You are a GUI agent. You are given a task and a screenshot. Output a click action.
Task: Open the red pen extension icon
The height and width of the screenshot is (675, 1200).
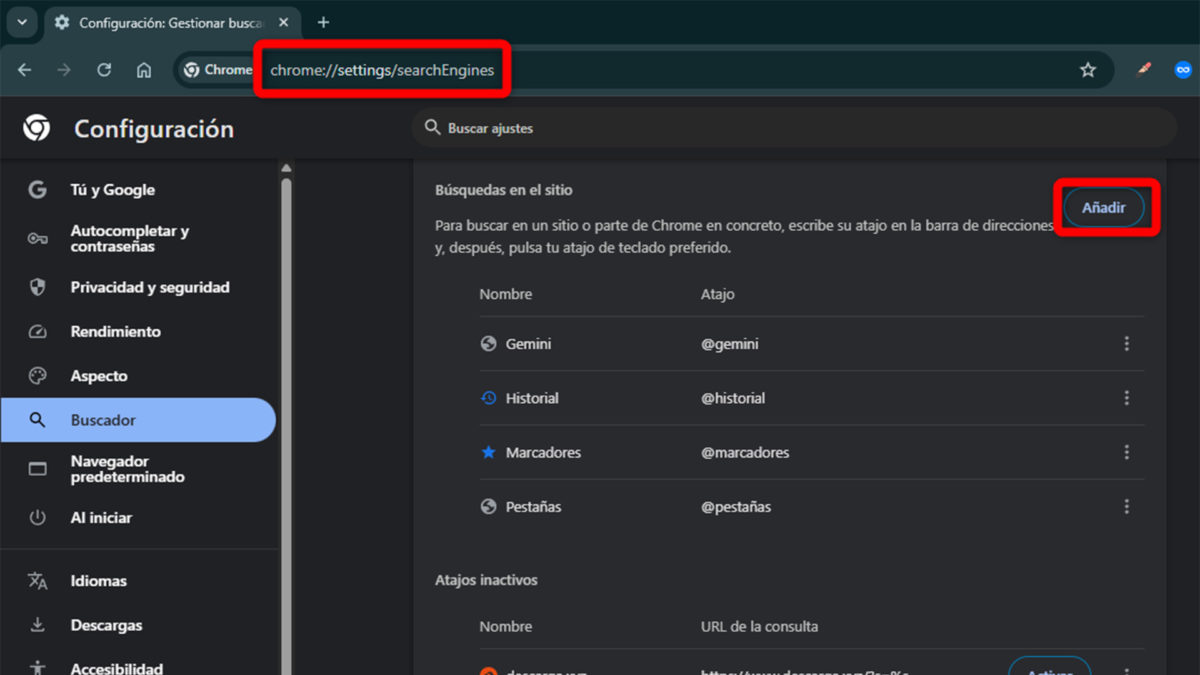(1144, 70)
